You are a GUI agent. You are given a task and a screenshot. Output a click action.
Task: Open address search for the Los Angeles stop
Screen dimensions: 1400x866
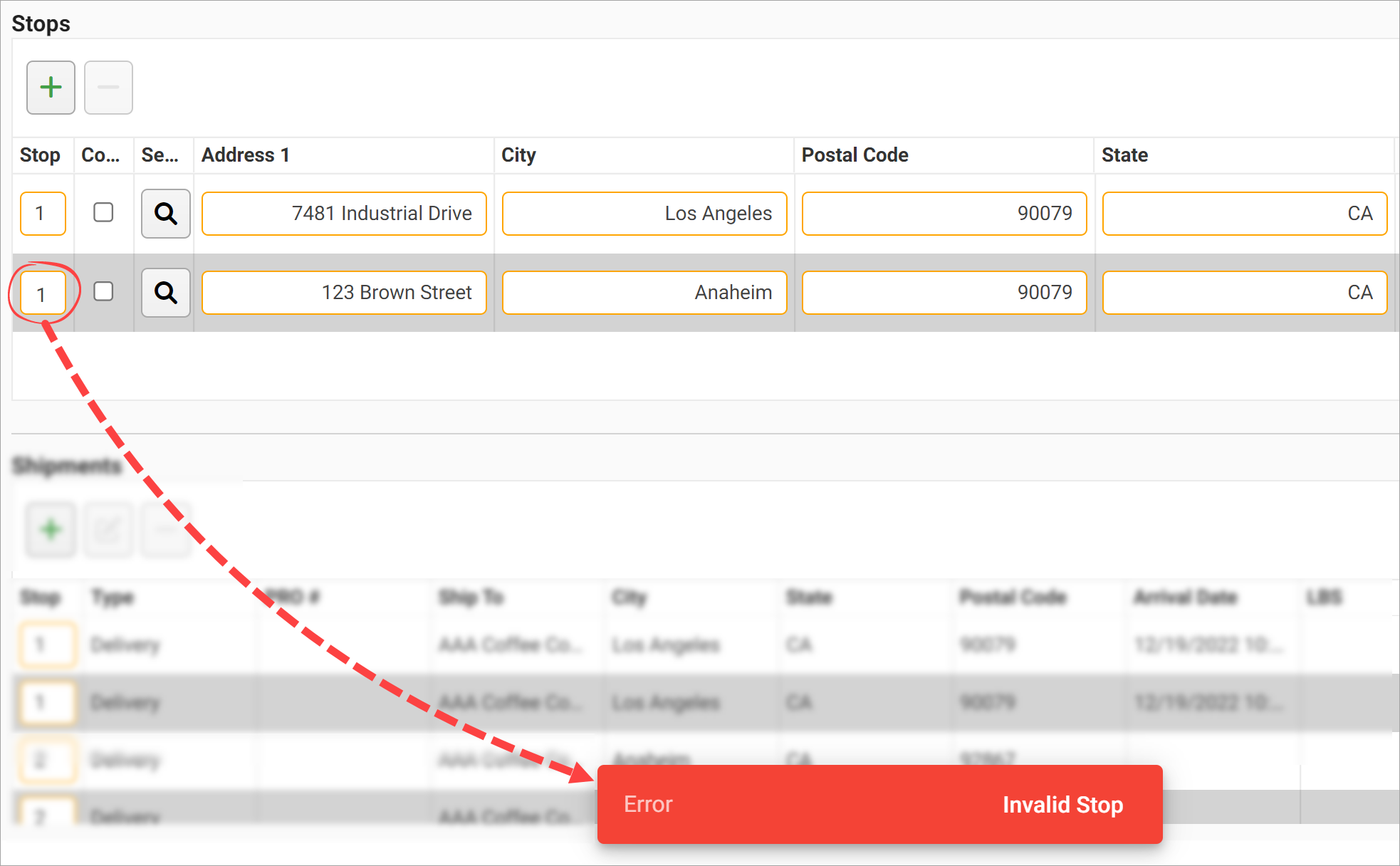165,213
